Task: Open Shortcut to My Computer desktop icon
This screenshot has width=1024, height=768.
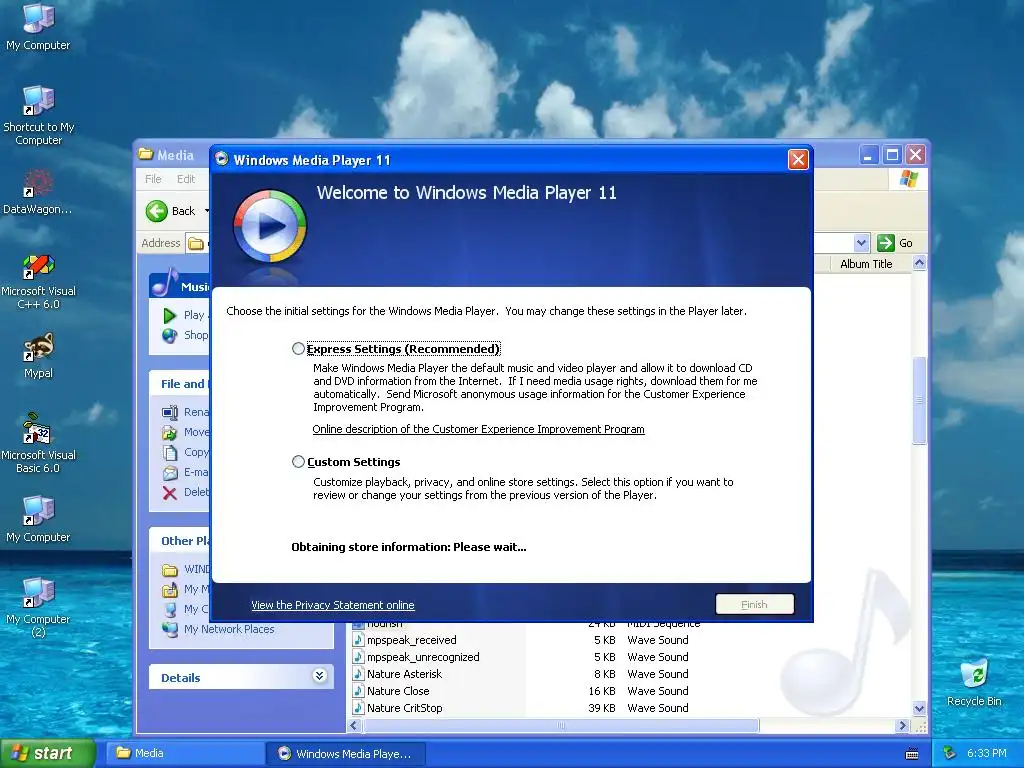Action: 38,115
